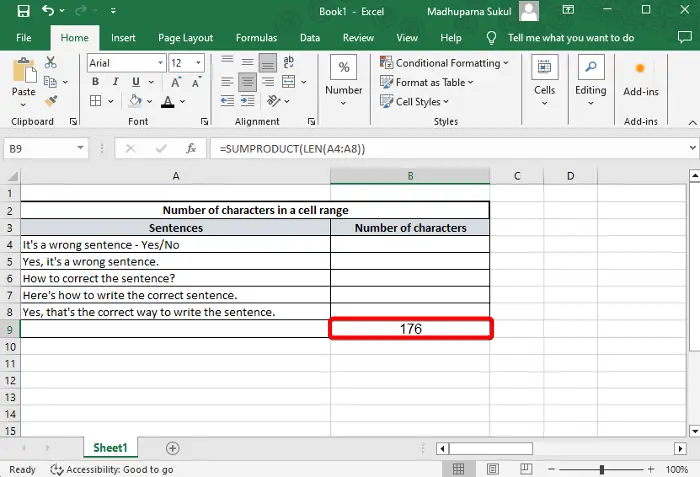Open Ribbon Display Options icon
This screenshot has height=477, width=700.
[568, 10]
